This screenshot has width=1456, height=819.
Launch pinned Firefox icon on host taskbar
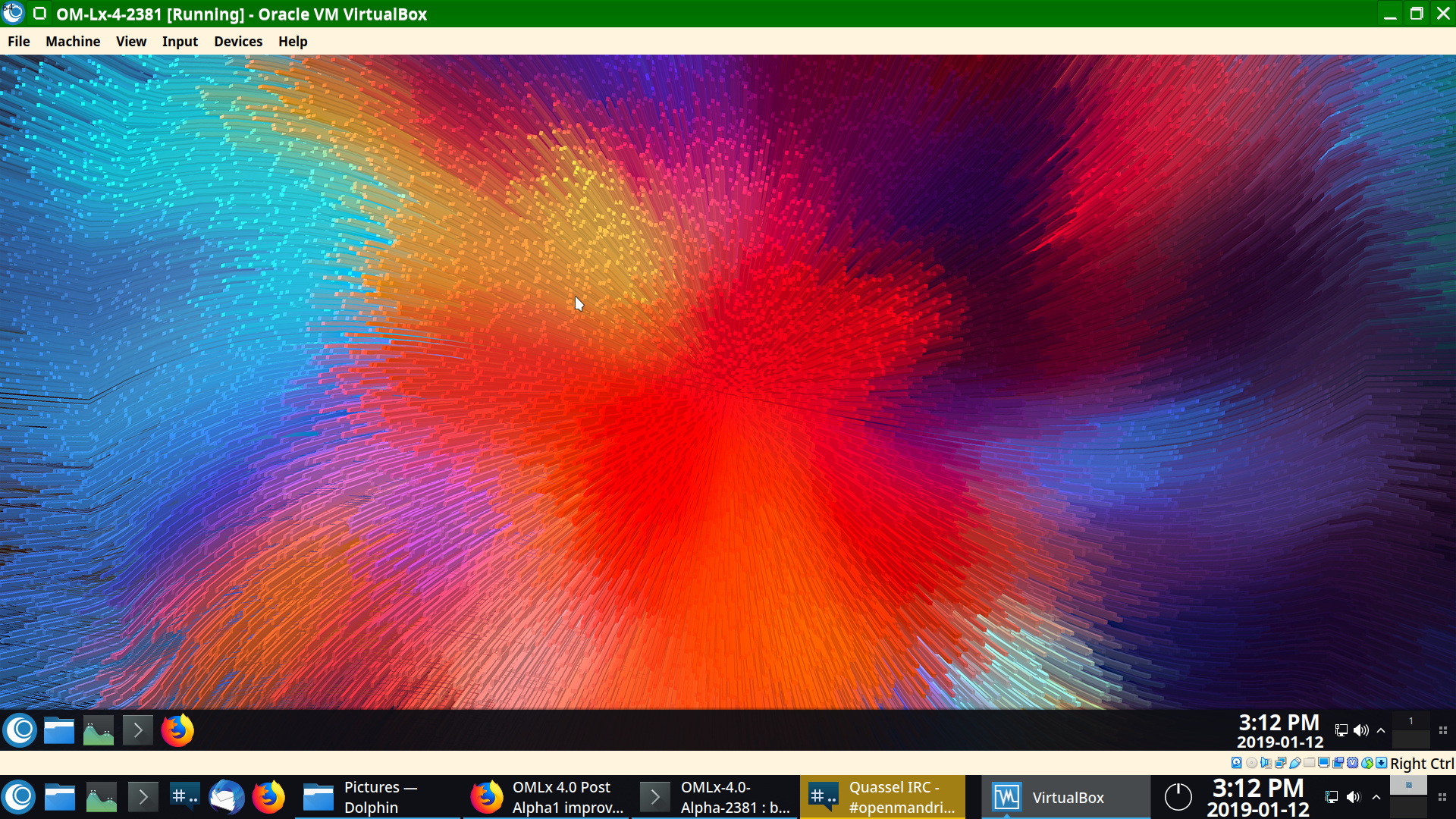268,797
